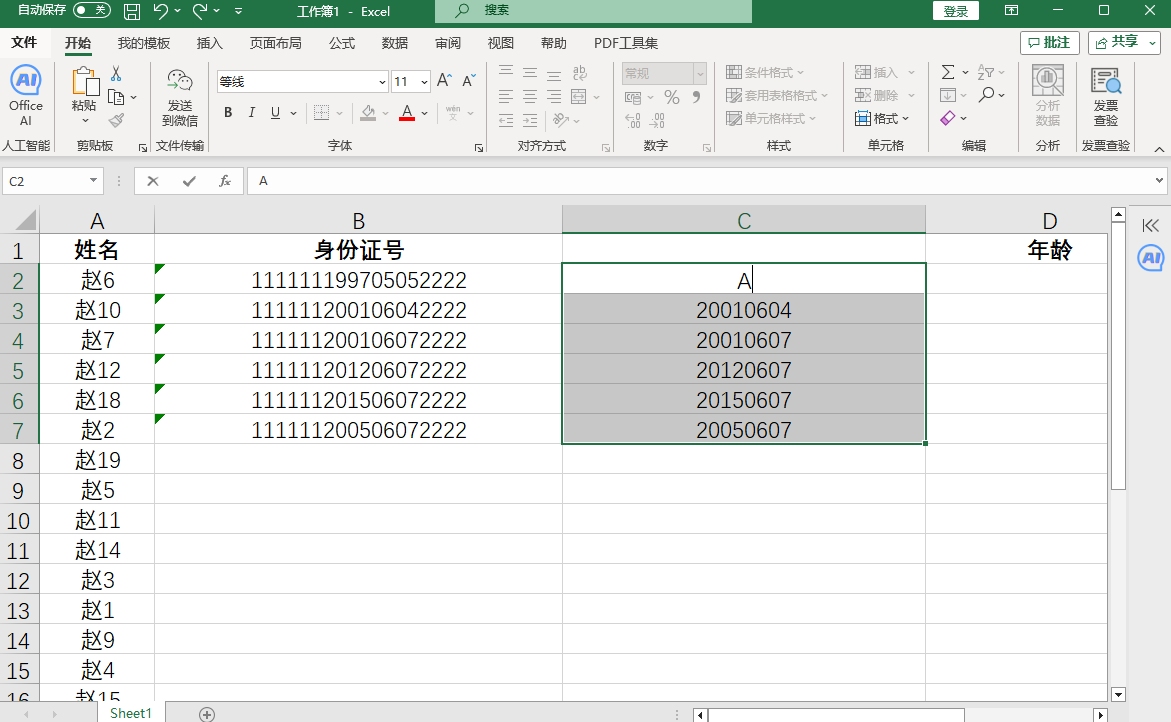The width and height of the screenshot is (1171, 722).
Task: Open the Office AI tool
Action: [x=25, y=95]
